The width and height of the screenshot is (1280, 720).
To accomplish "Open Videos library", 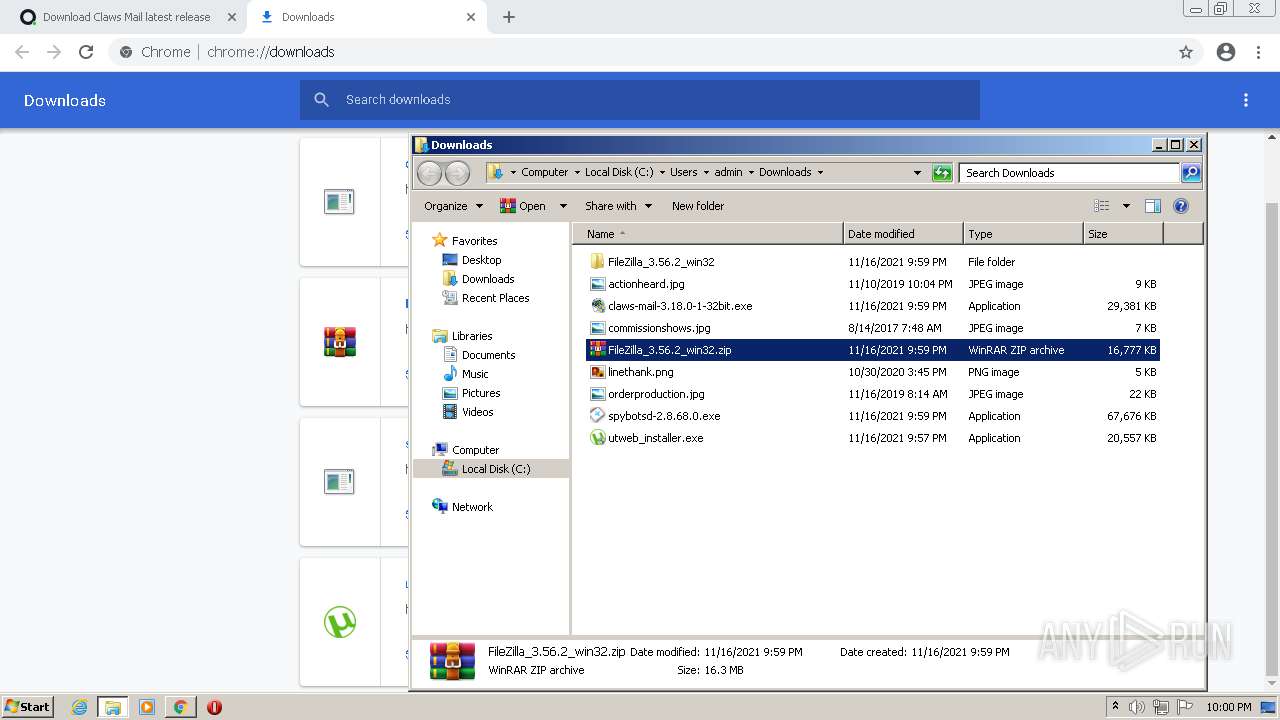I will 477,412.
